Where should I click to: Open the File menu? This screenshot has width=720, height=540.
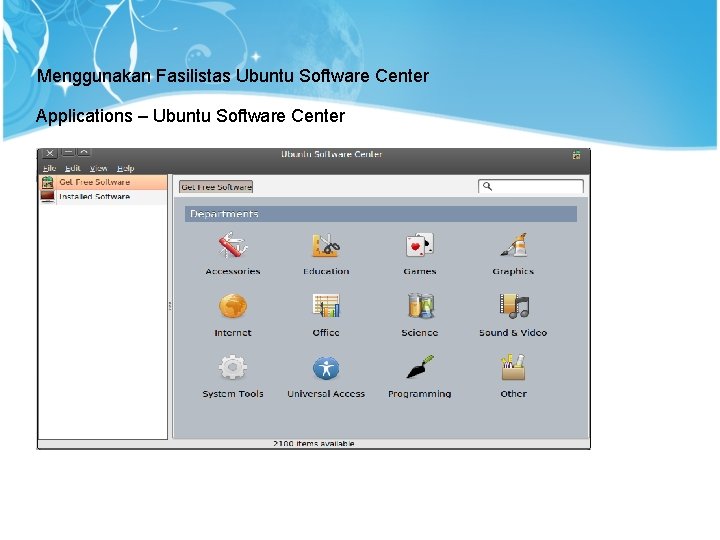pos(49,168)
